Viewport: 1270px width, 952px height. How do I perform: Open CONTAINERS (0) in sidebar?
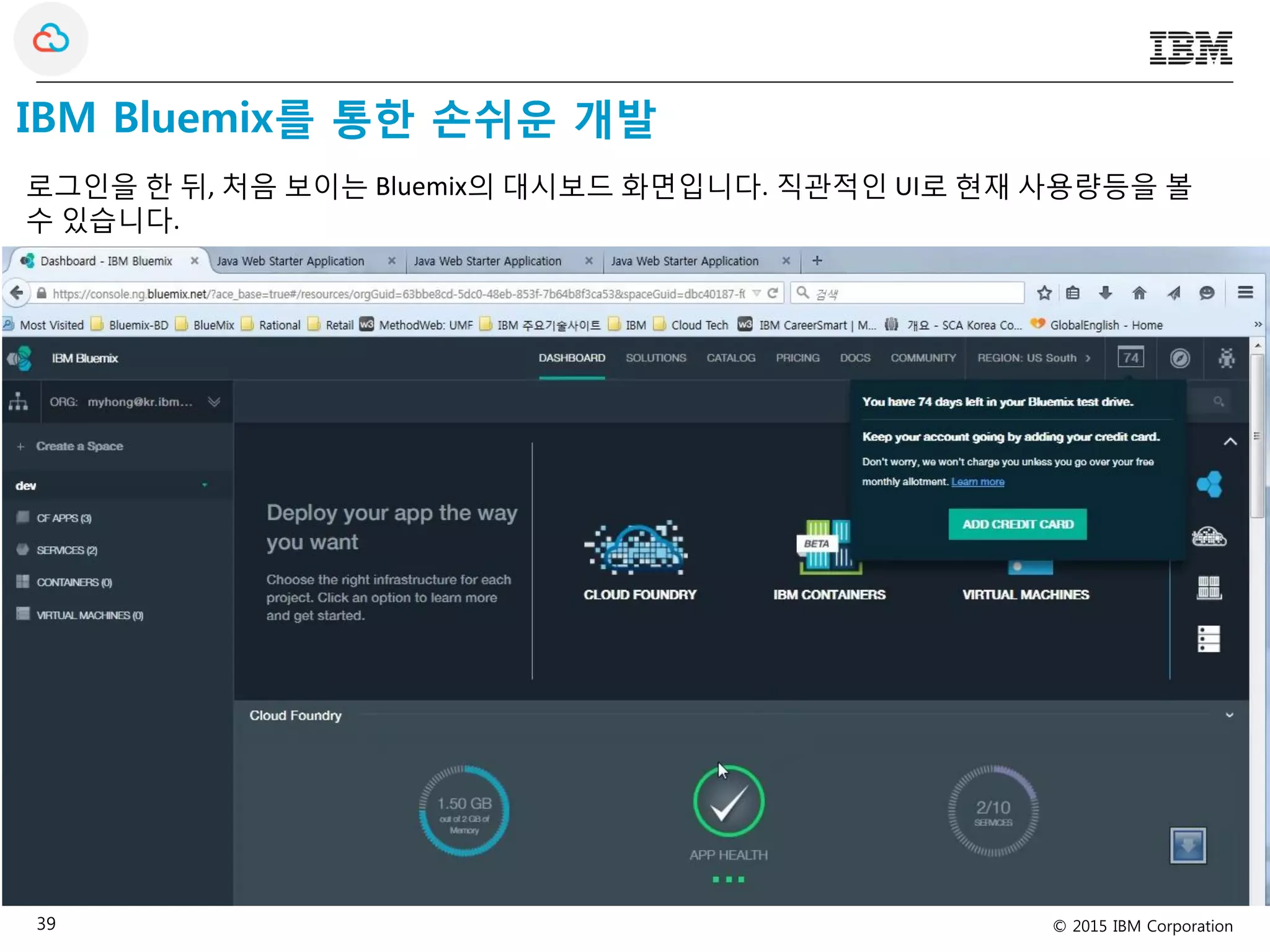coord(74,583)
